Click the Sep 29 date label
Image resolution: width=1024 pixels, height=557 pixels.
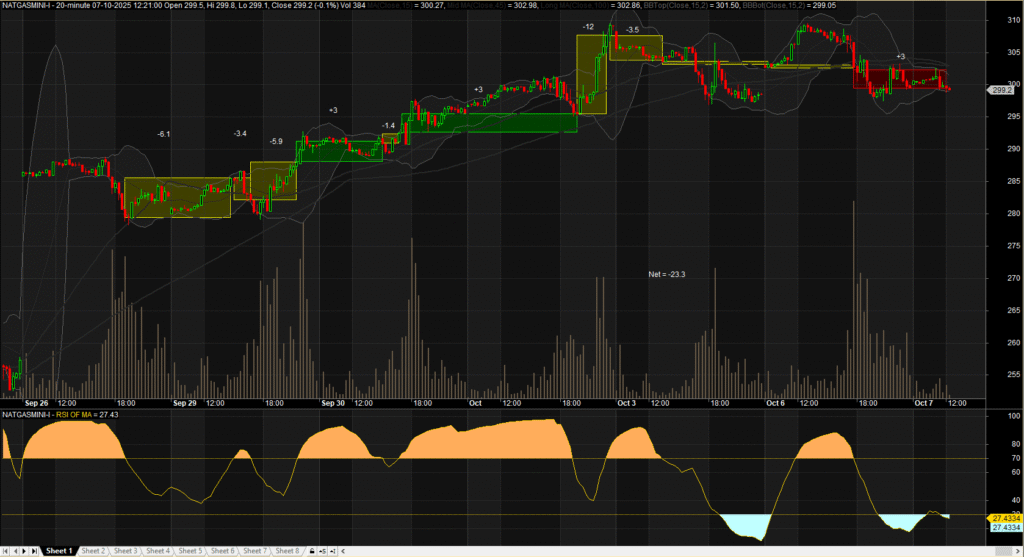(185, 404)
